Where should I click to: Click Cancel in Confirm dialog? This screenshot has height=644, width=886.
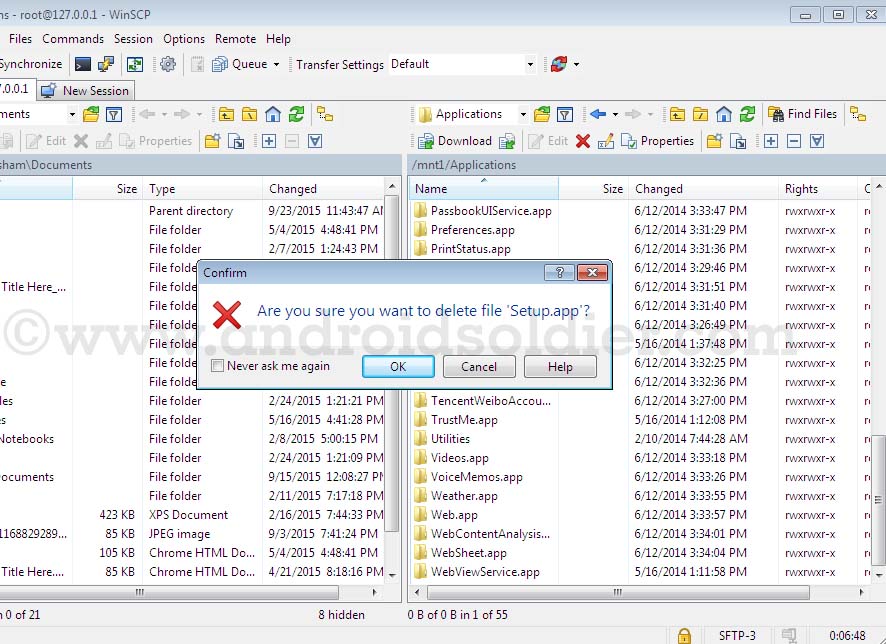479,367
